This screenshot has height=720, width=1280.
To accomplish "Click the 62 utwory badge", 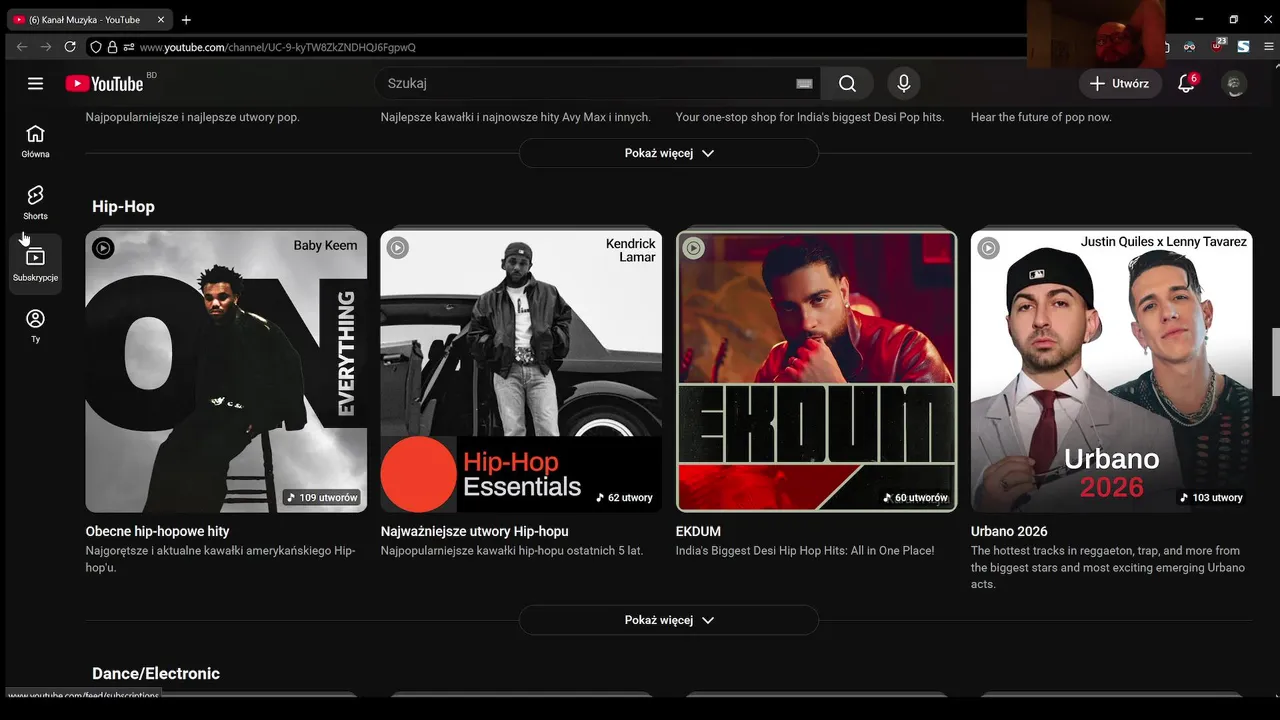I will (624, 497).
